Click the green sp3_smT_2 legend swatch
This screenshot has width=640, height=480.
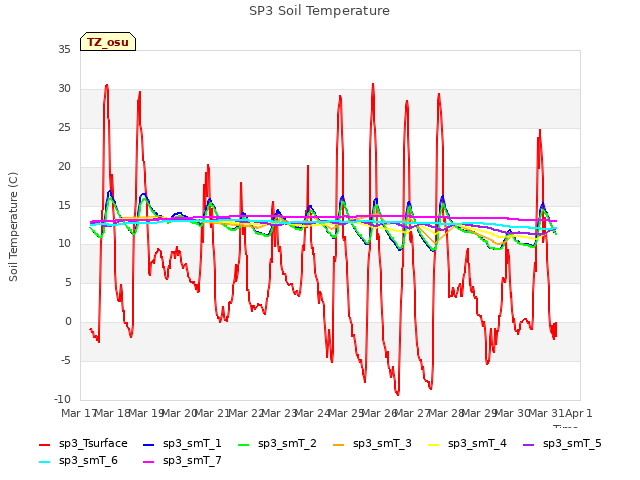pyautogui.click(x=244, y=444)
